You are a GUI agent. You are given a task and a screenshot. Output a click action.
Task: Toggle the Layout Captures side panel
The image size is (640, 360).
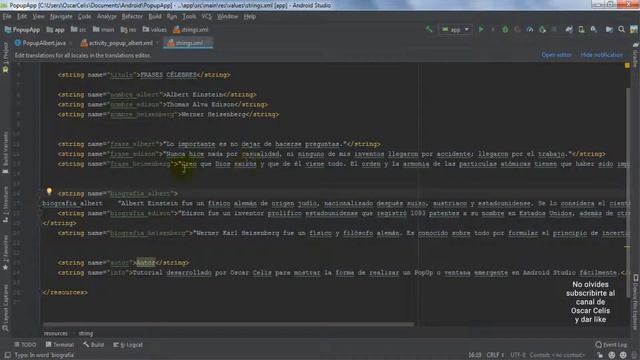5,308
